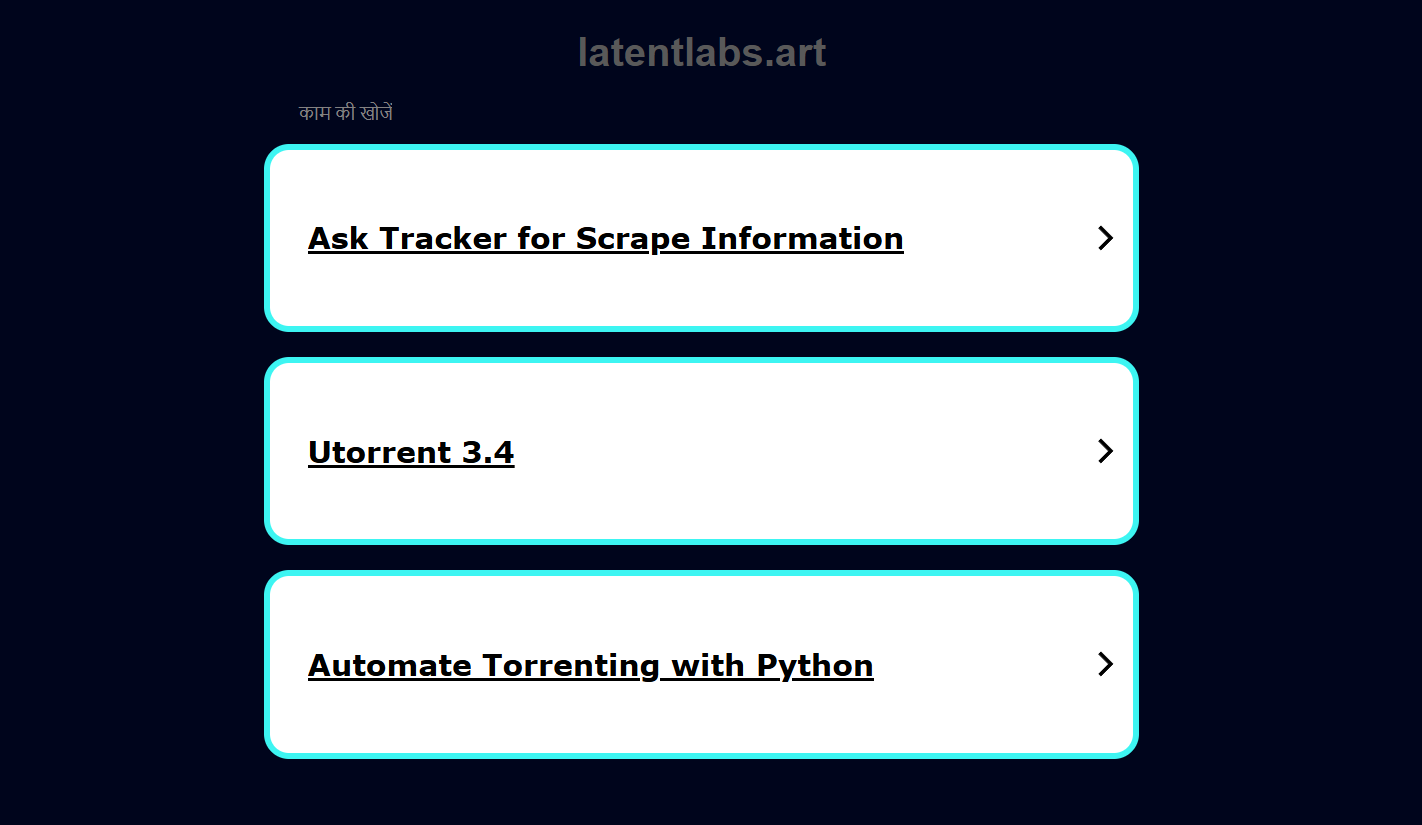
Task: Open the Ask Tracker for Scrape Information link
Action: (605, 239)
